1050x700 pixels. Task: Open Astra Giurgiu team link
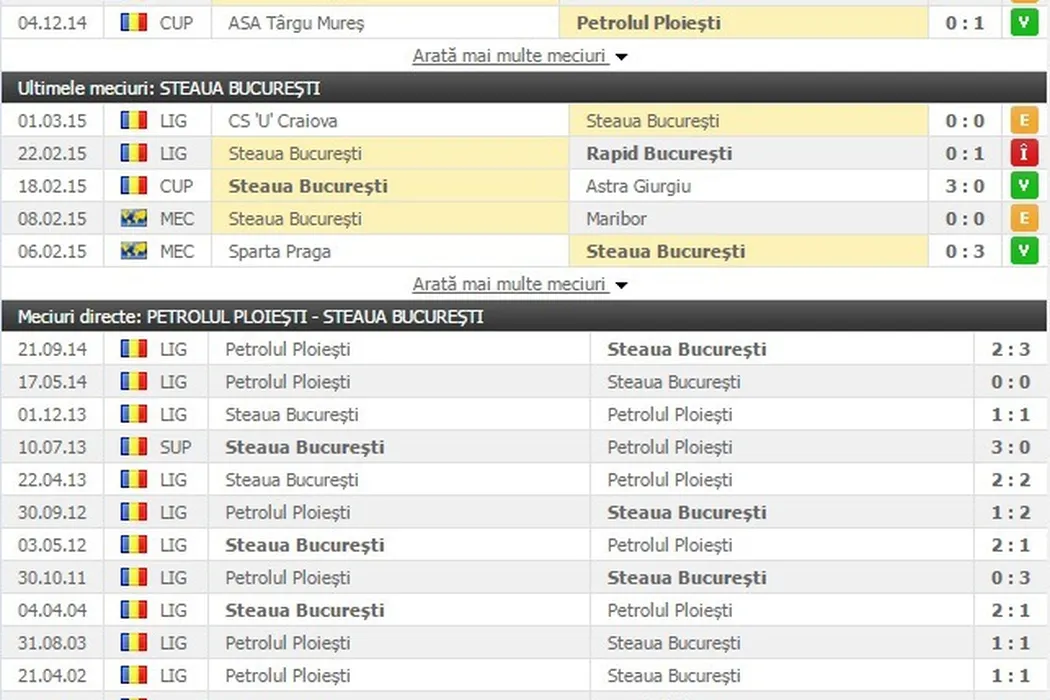(638, 186)
